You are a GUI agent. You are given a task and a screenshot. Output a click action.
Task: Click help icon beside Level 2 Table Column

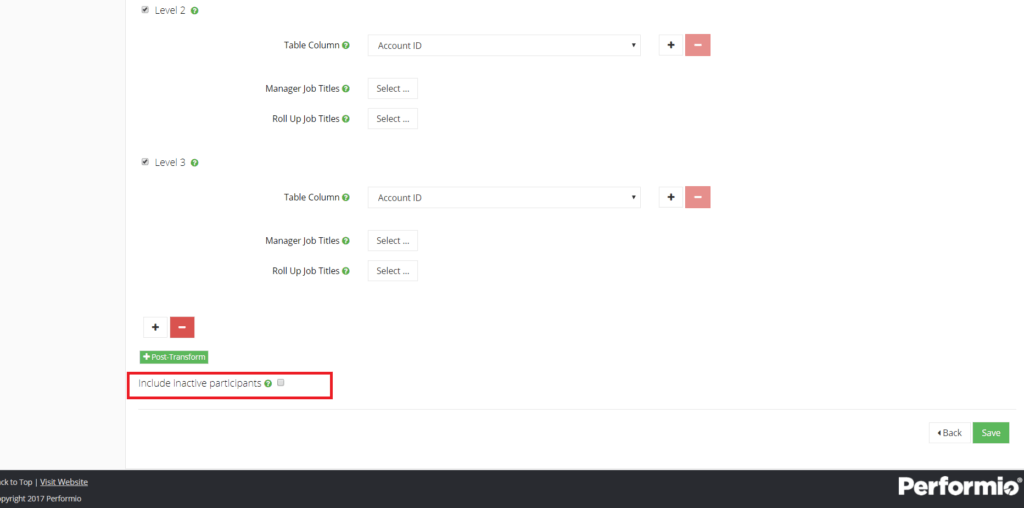coord(346,45)
